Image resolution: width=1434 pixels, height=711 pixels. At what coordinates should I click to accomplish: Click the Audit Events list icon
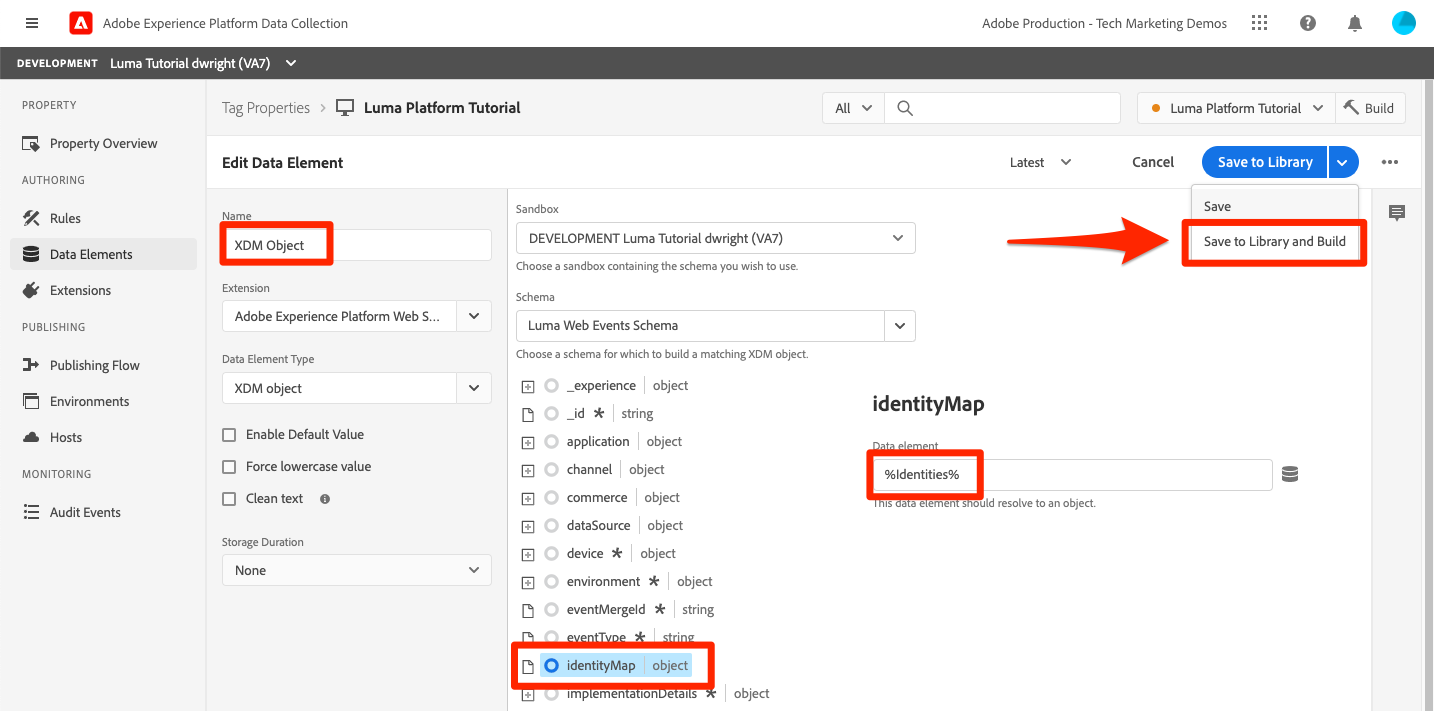31,512
